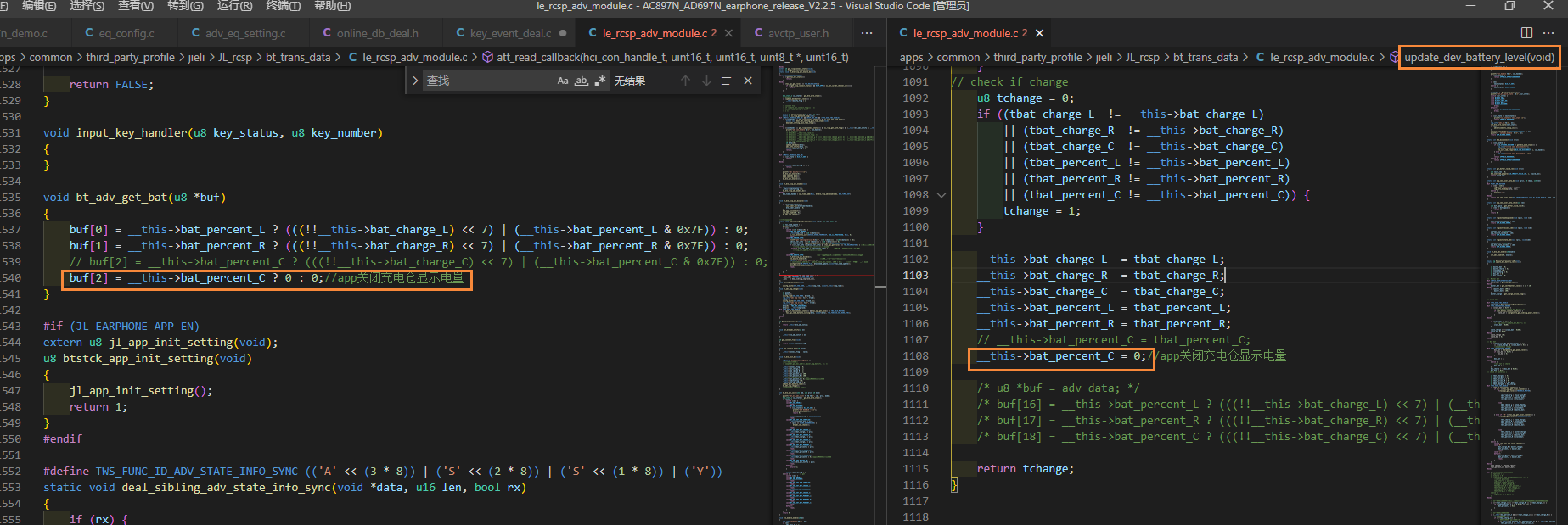Open common breadcrumb in right editor
1568x525 pixels.
click(958, 58)
